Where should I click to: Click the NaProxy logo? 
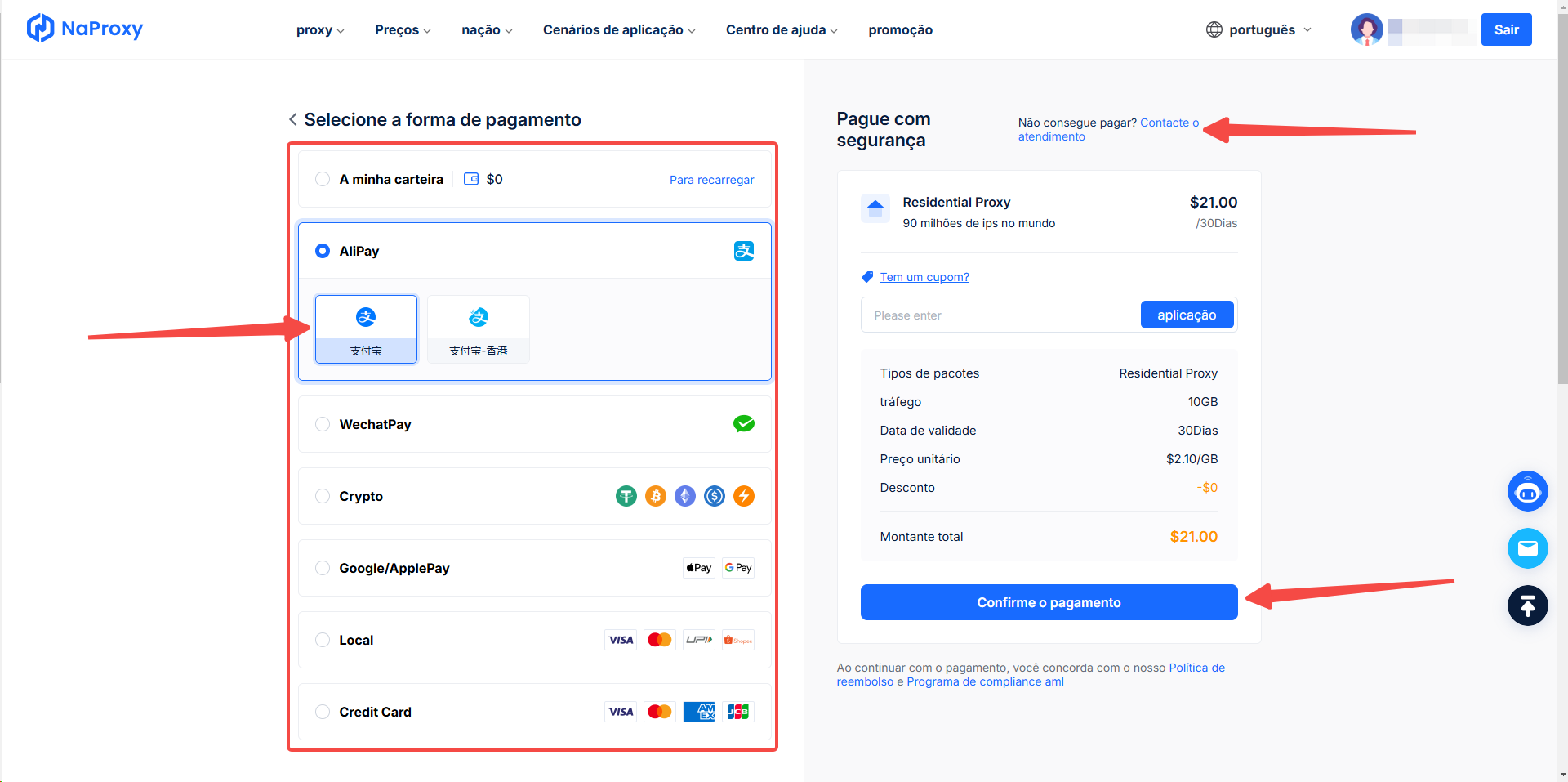[x=85, y=29]
